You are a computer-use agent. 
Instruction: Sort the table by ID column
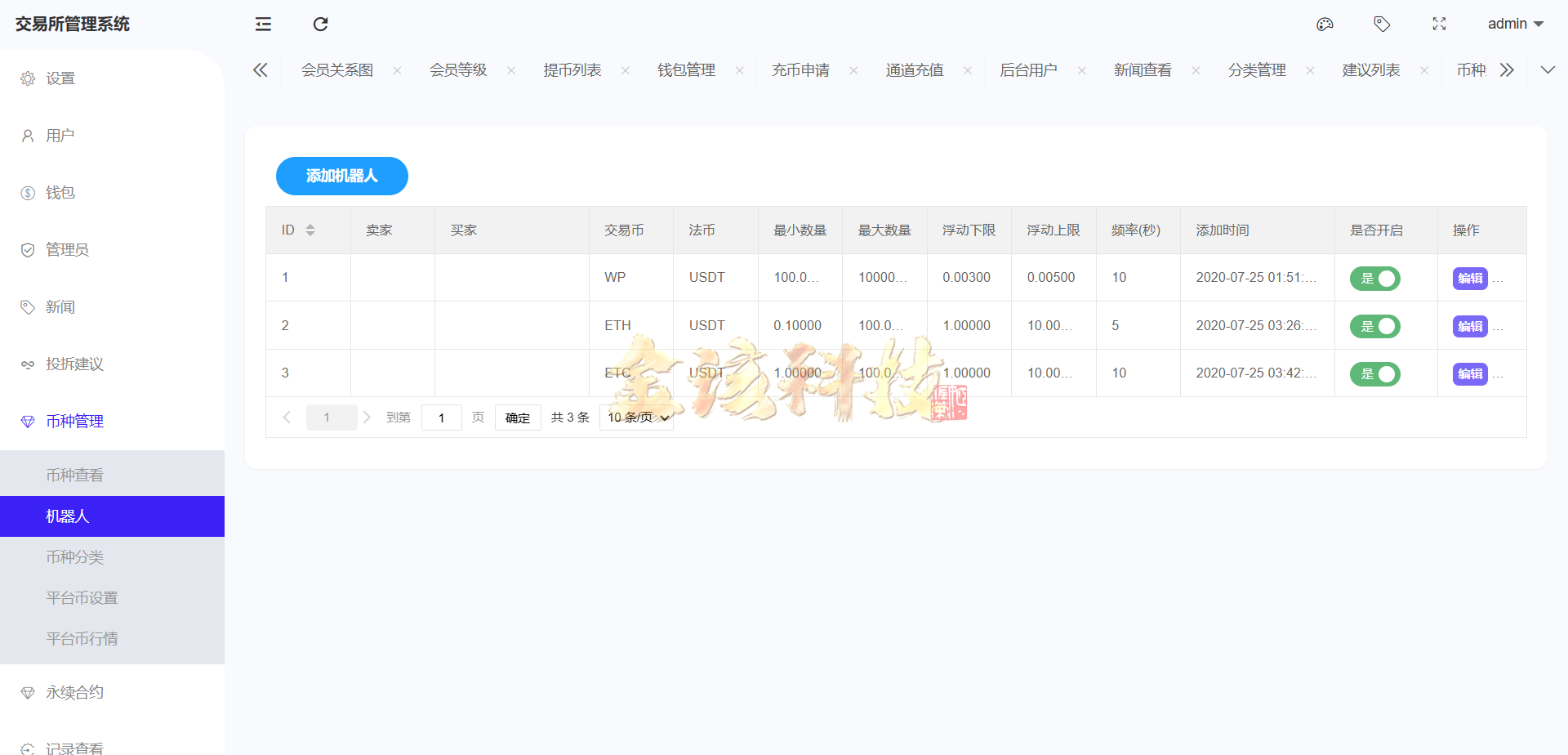pos(310,230)
